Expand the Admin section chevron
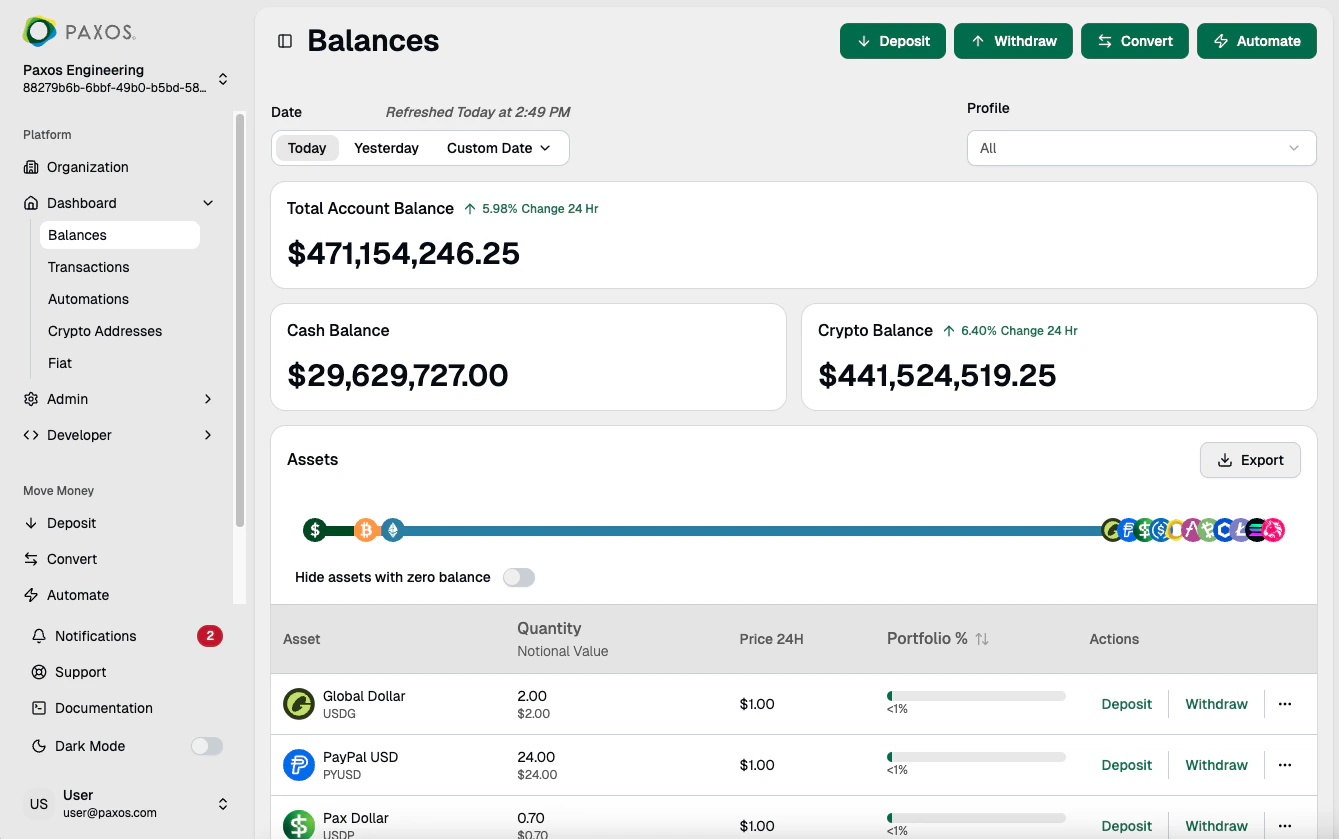This screenshot has height=839, width=1339. pyautogui.click(x=208, y=399)
